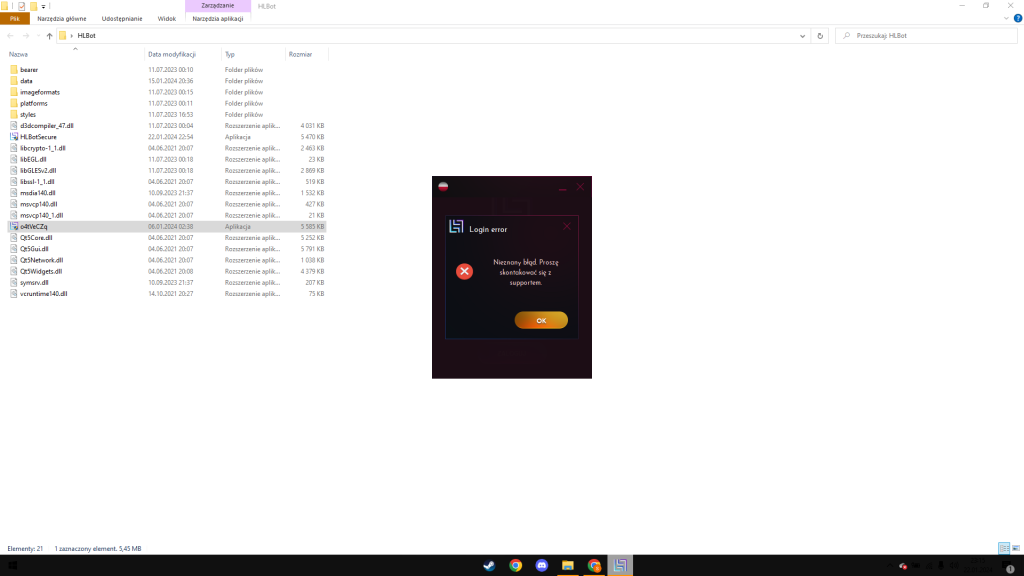Open Steam from the taskbar
This screenshot has height=576, width=1024.
coord(489,565)
